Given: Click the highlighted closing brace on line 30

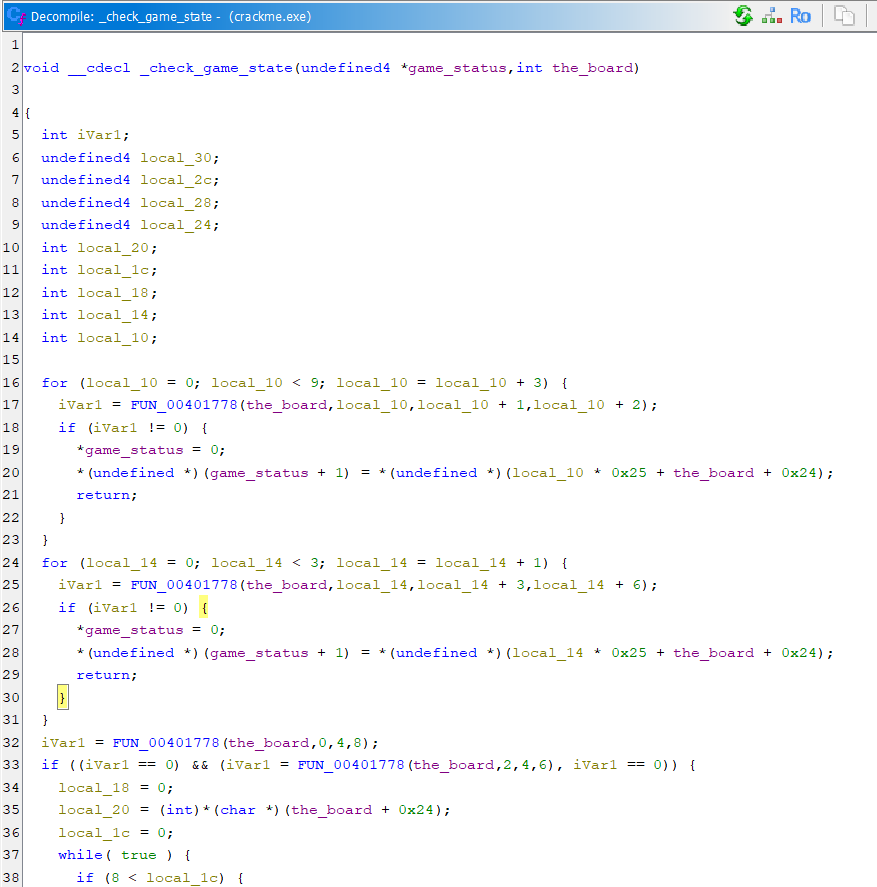Looking at the screenshot, I should coord(62,698).
